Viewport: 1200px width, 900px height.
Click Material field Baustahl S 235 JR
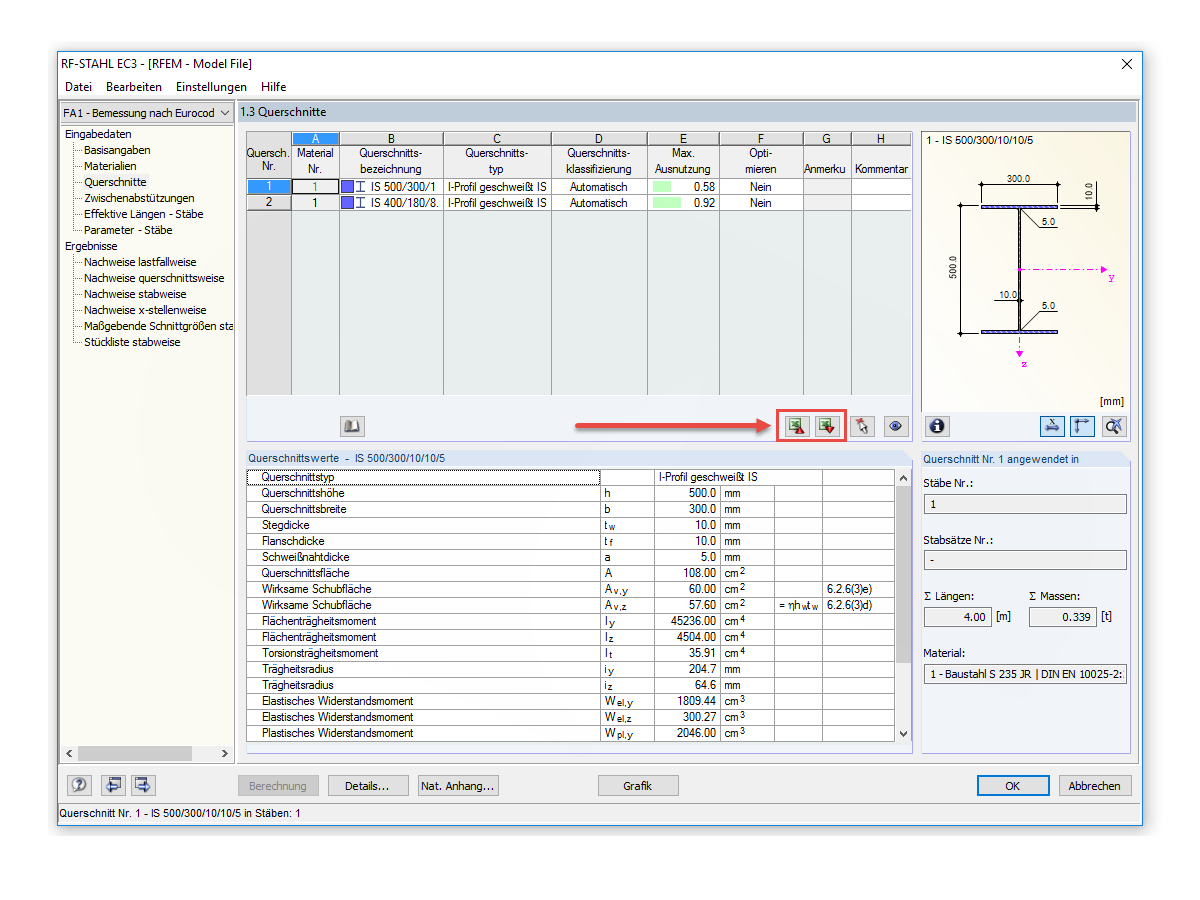point(1025,674)
